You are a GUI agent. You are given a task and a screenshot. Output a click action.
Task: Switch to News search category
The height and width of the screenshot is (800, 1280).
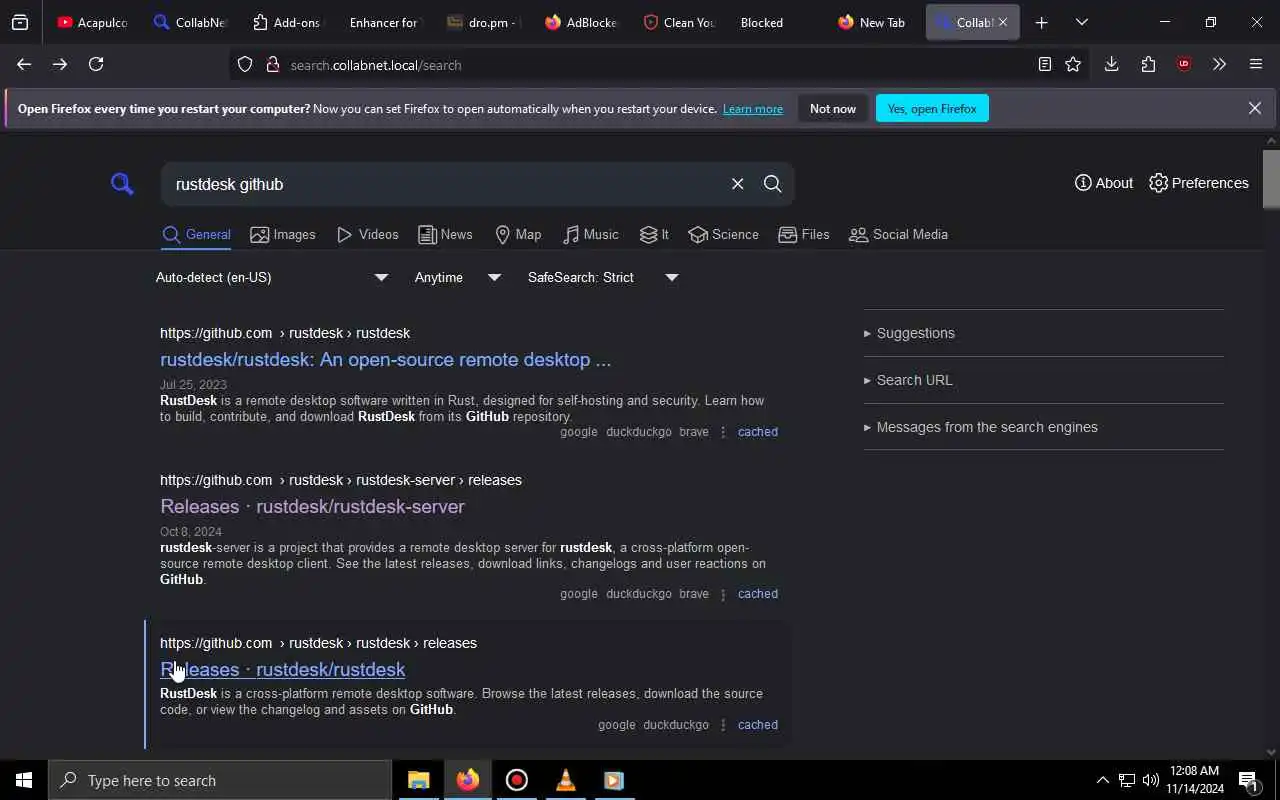(445, 235)
